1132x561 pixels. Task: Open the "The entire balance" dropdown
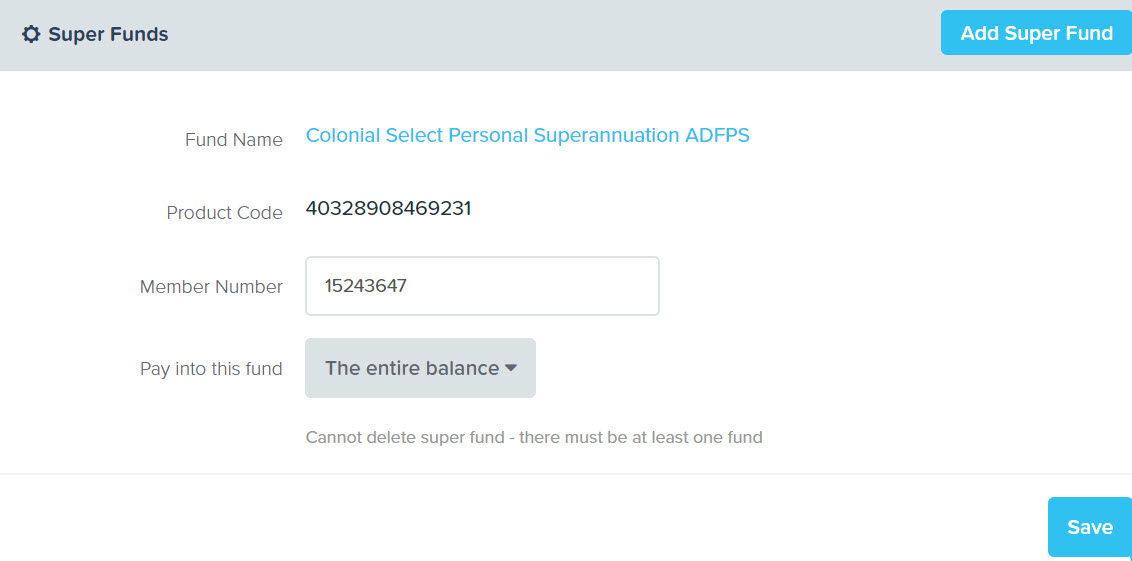(x=420, y=368)
